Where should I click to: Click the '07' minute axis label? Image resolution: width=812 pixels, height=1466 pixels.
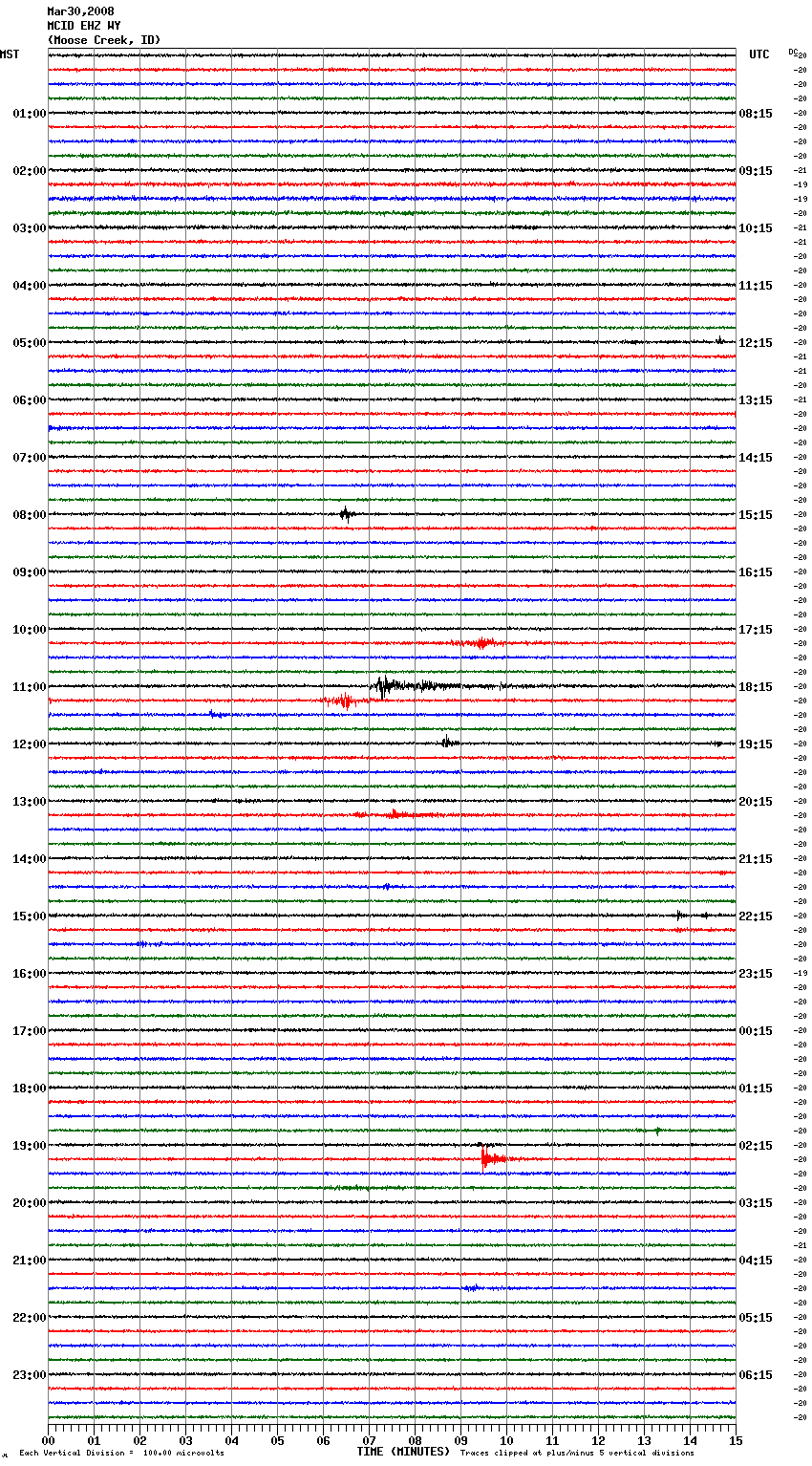click(x=369, y=1440)
